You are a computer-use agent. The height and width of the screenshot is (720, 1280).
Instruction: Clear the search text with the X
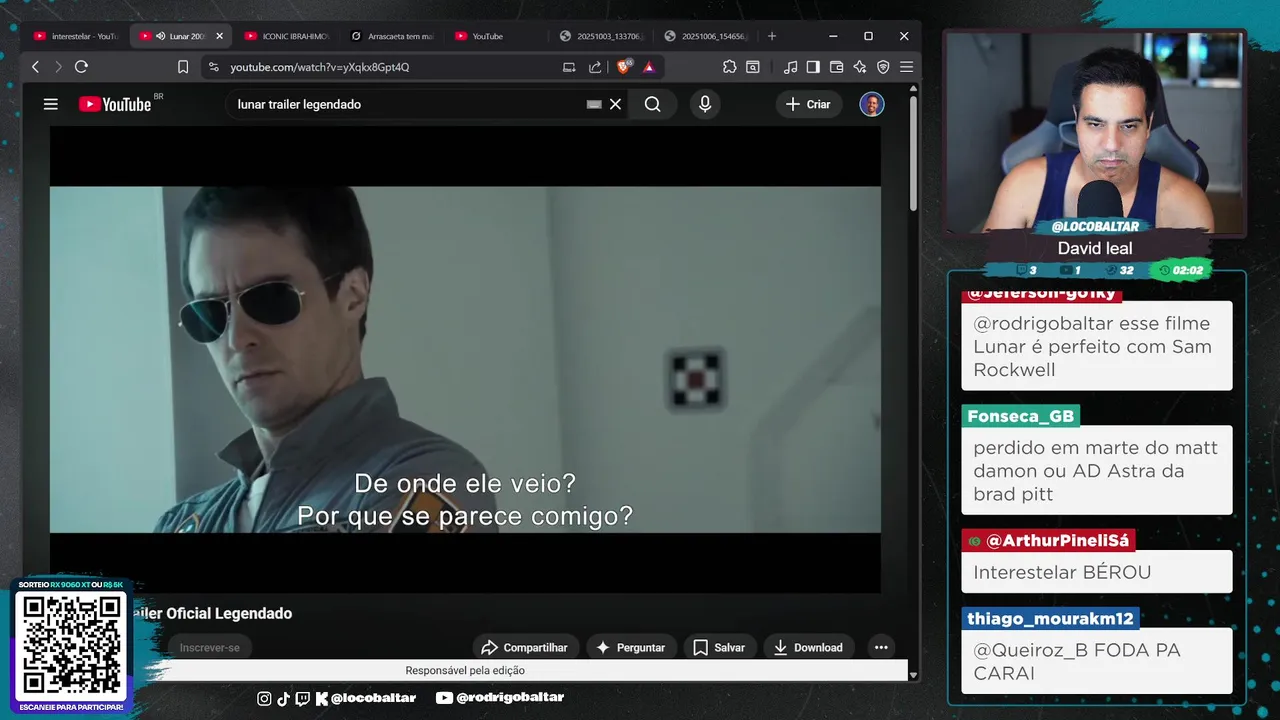(616, 104)
